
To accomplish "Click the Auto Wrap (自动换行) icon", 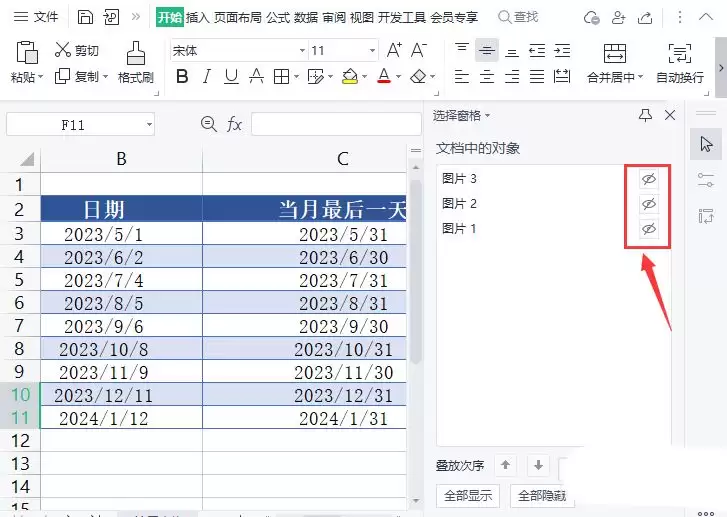I will tap(680, 53).
